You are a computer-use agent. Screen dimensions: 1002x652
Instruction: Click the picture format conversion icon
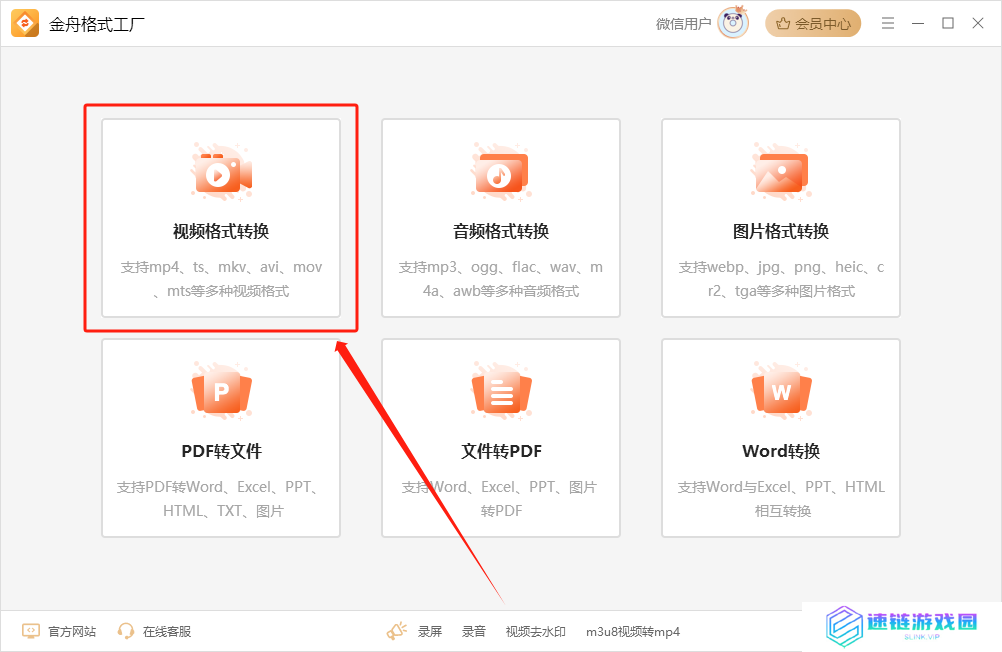point(781,173)
